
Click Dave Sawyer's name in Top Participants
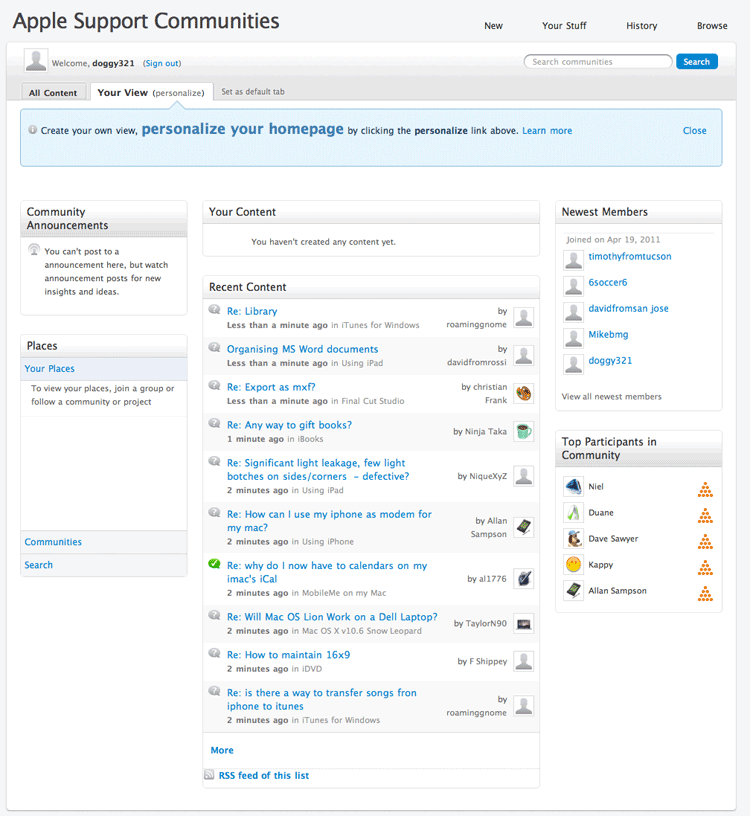click(x=613, y=539)
